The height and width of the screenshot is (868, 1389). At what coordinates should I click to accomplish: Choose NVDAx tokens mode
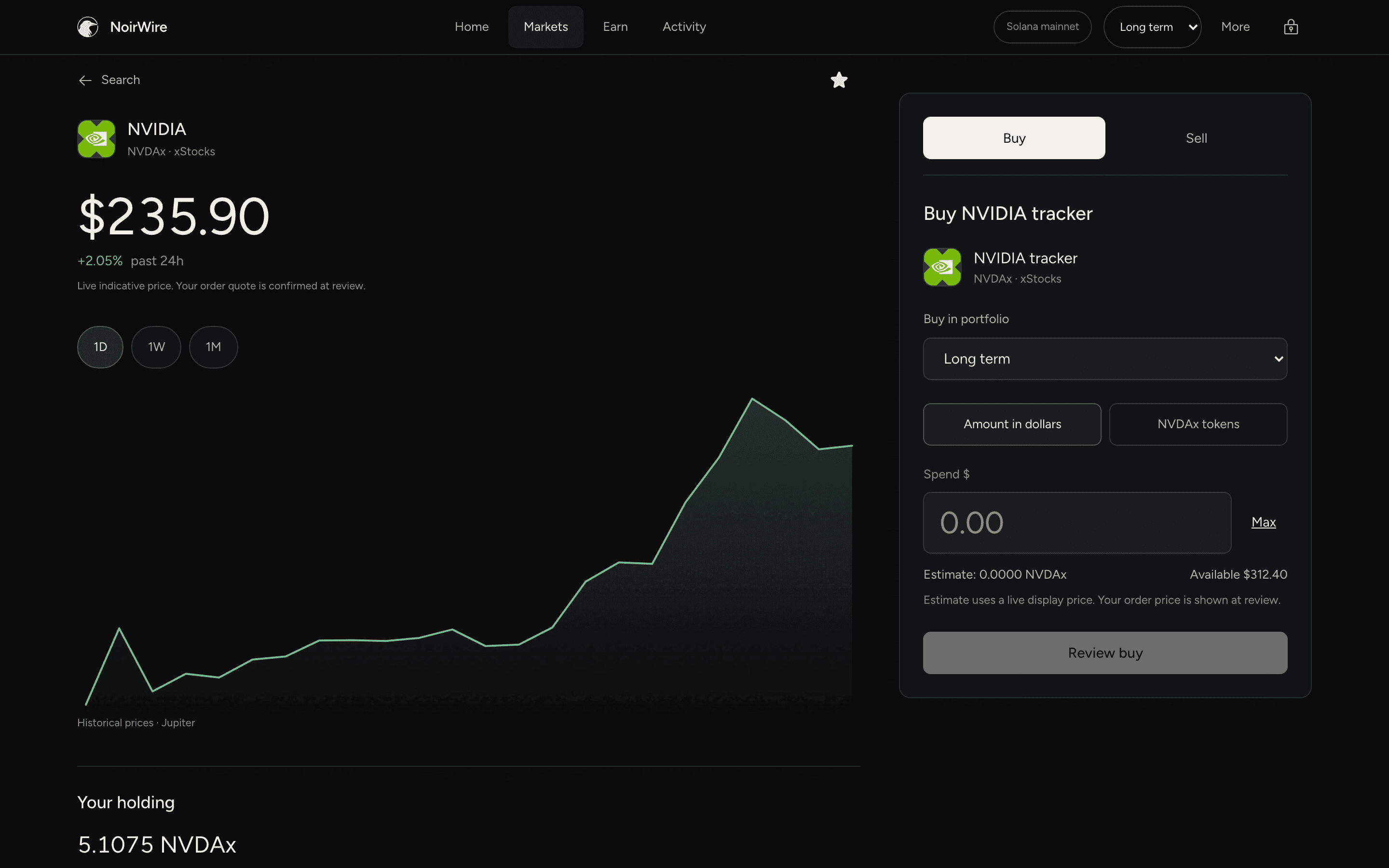[1198, 424]
